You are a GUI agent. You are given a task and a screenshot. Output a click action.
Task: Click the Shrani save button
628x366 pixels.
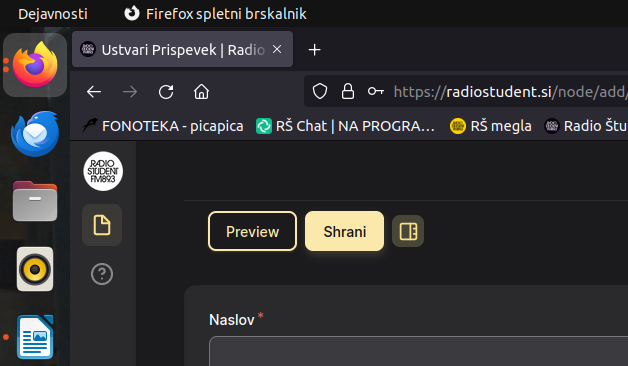344,231
